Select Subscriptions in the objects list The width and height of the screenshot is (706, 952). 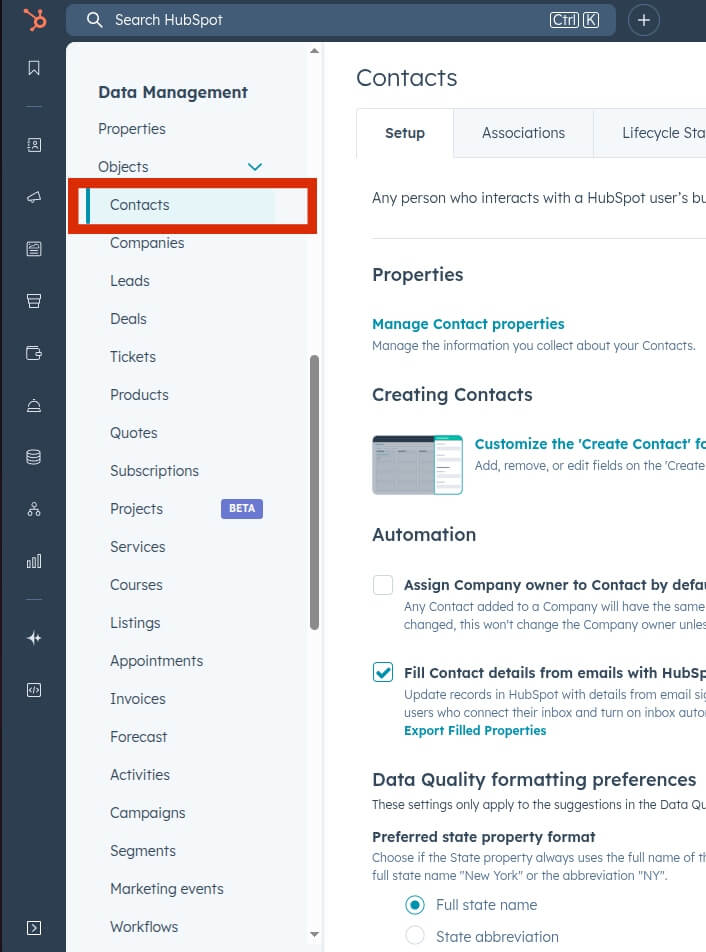click(x=154, y=471)
